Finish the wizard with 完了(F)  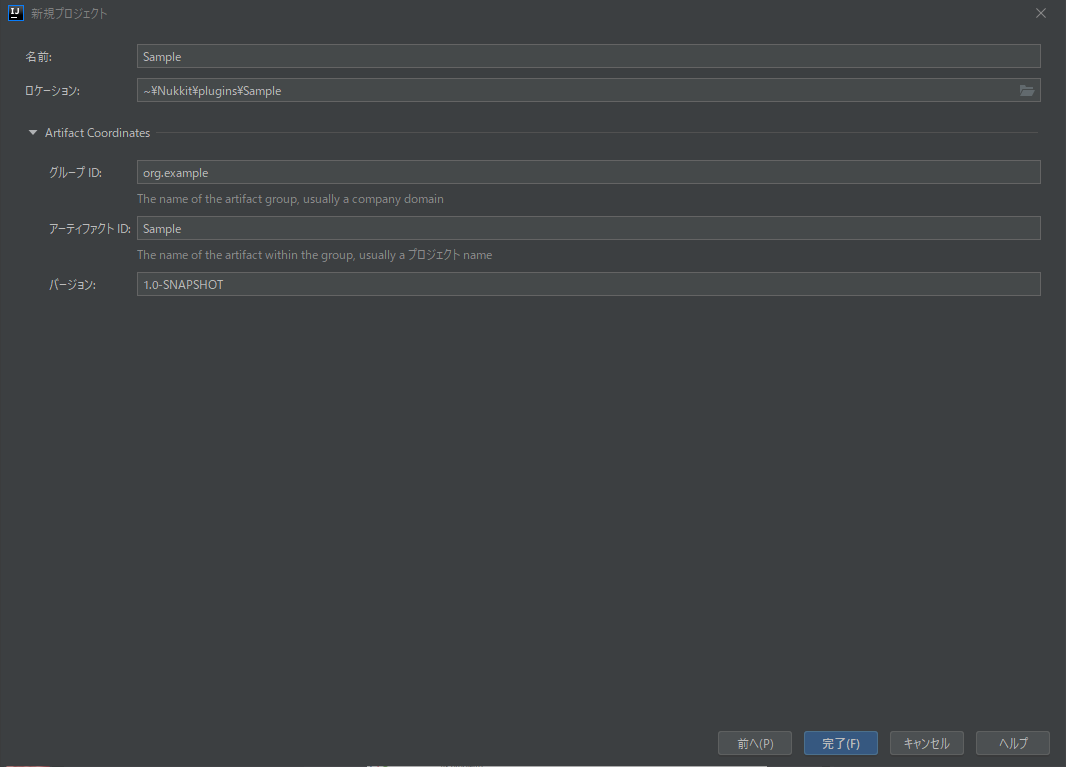(x=841, y=743)
